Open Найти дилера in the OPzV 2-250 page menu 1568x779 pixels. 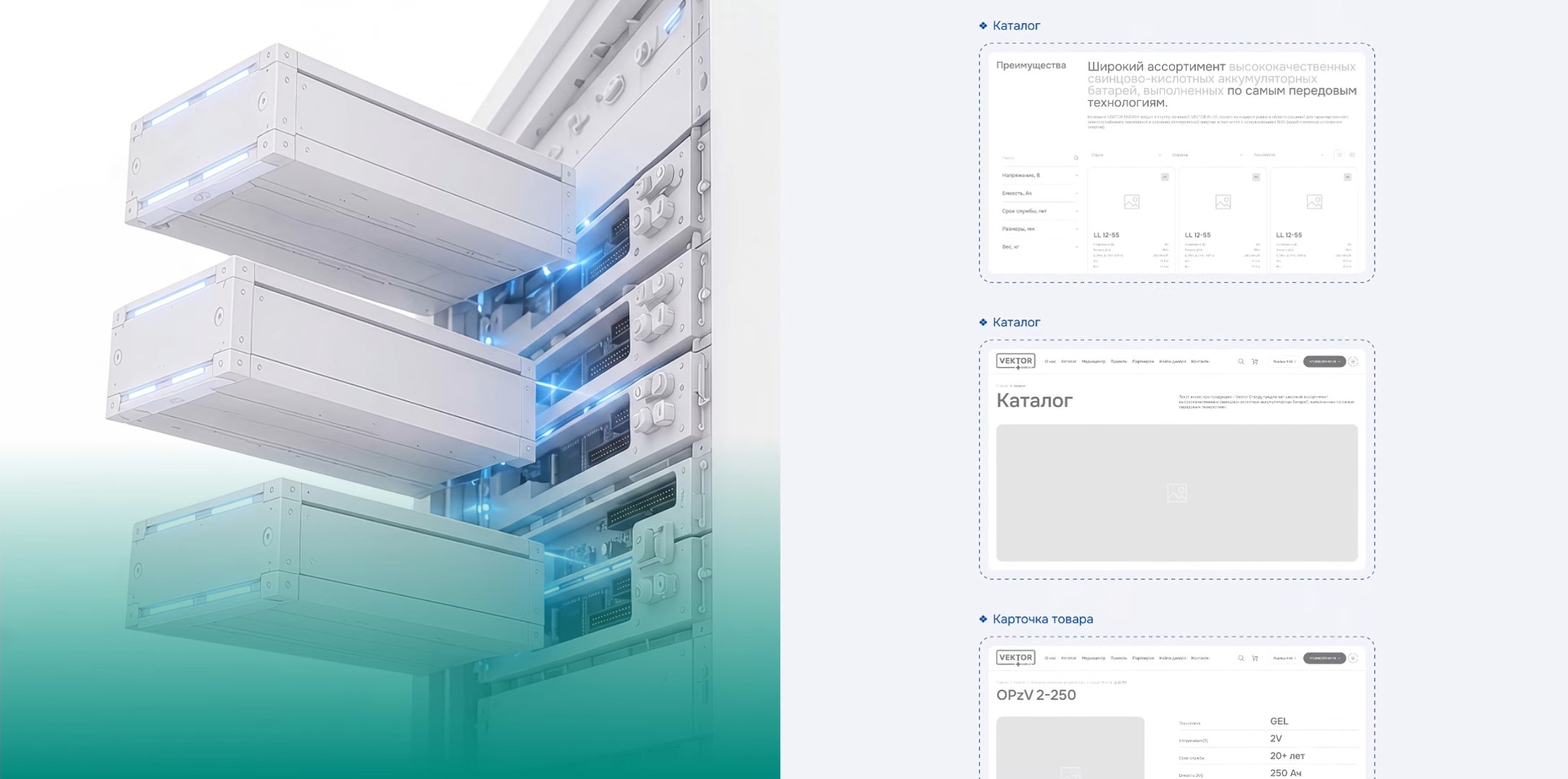(x=1173, y=658)
